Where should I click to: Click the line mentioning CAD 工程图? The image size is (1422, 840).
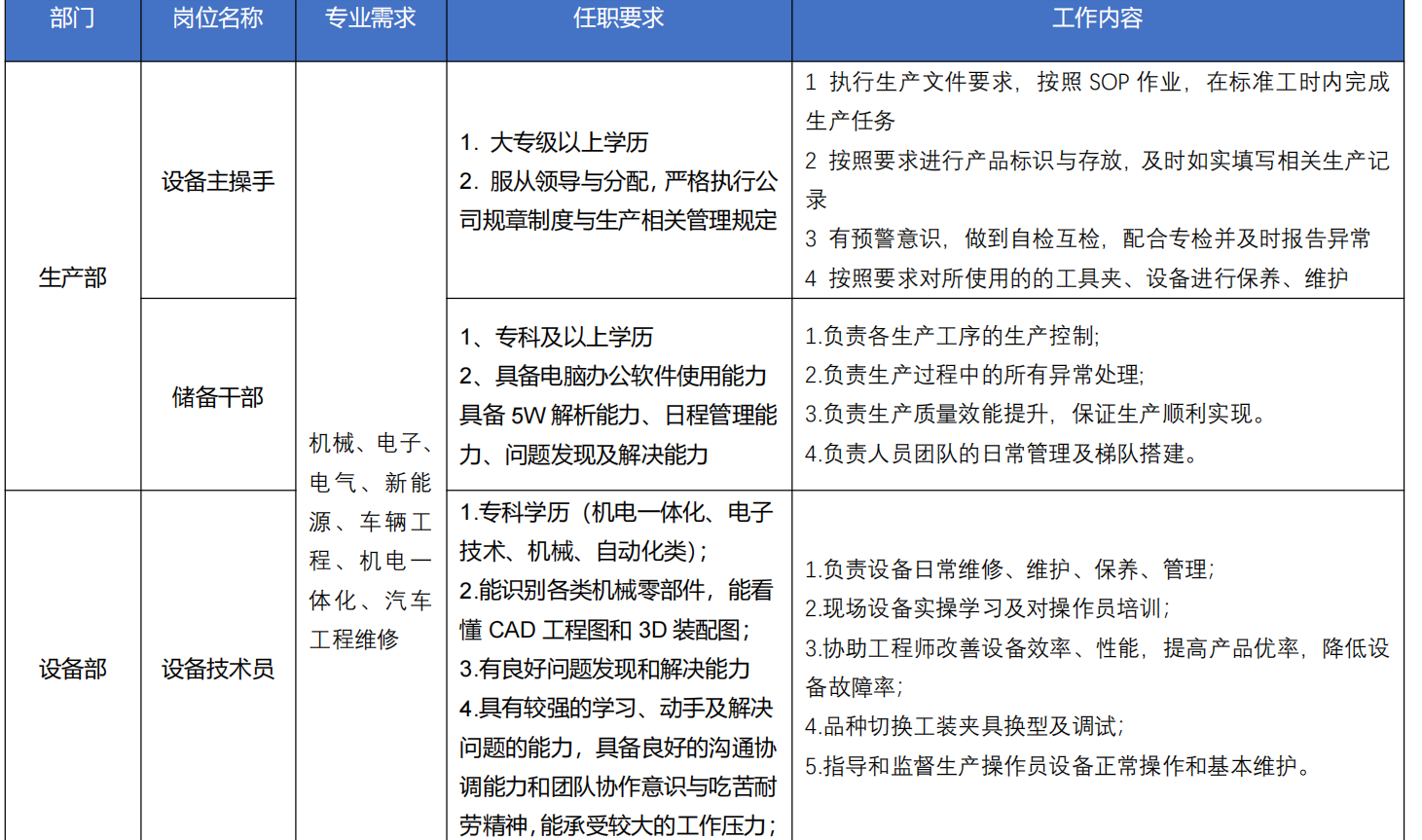click(603, 631)
